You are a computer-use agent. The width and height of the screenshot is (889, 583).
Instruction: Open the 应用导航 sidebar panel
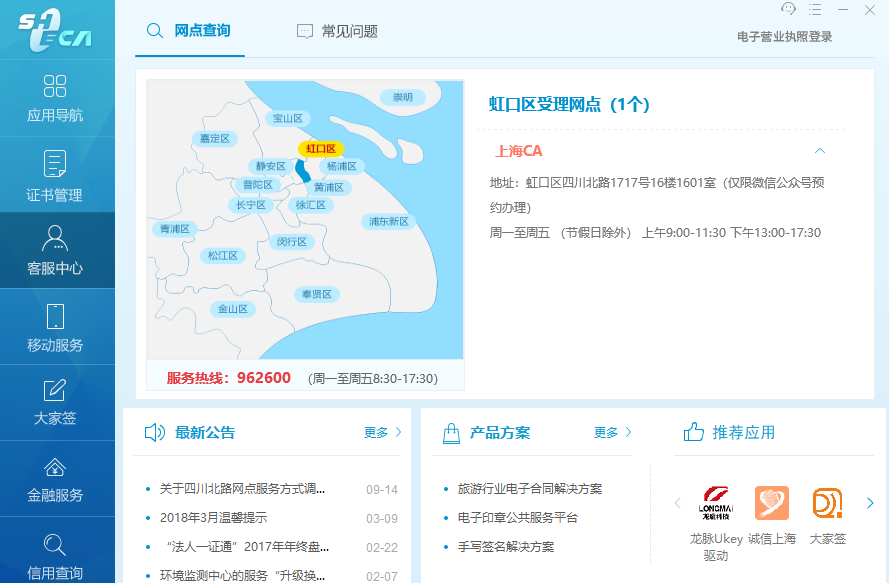click(x=57, y=99)
